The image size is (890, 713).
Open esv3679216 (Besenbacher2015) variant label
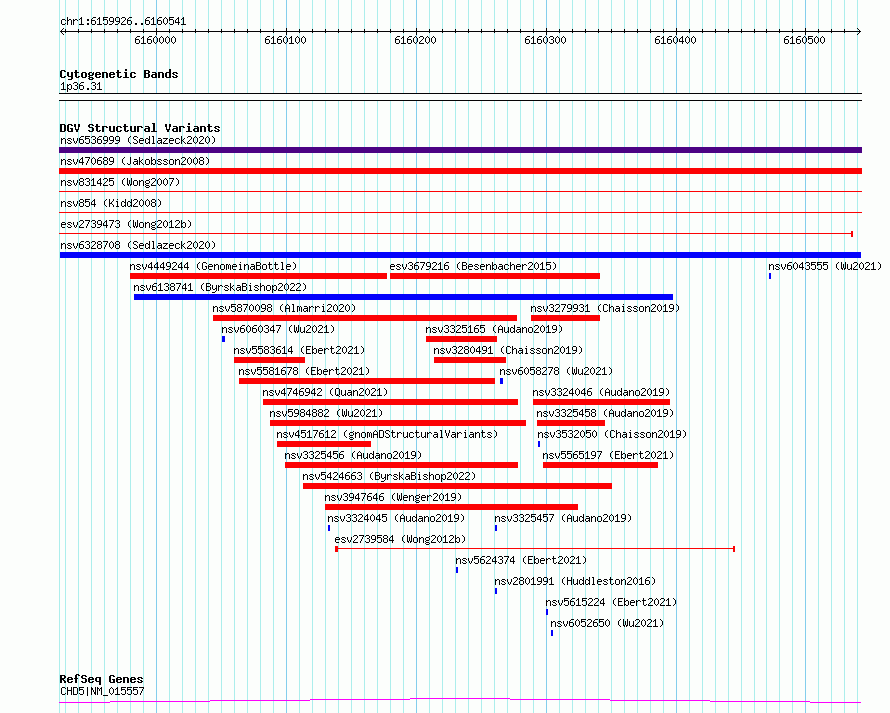pos(473,266)
